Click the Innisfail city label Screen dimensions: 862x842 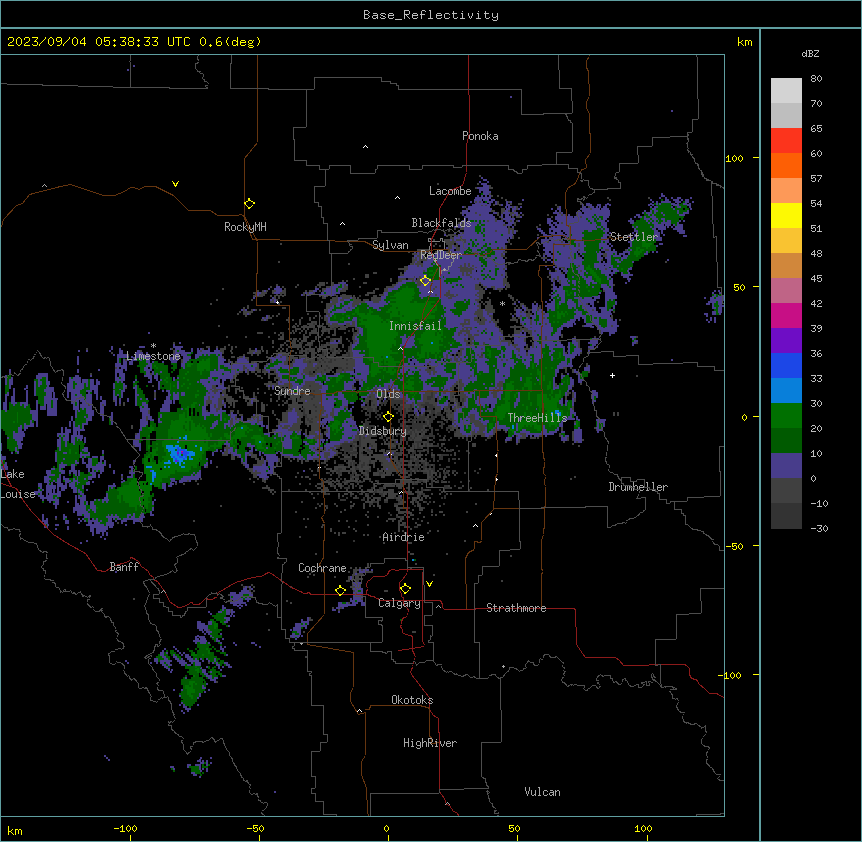[x=415, y=326]
